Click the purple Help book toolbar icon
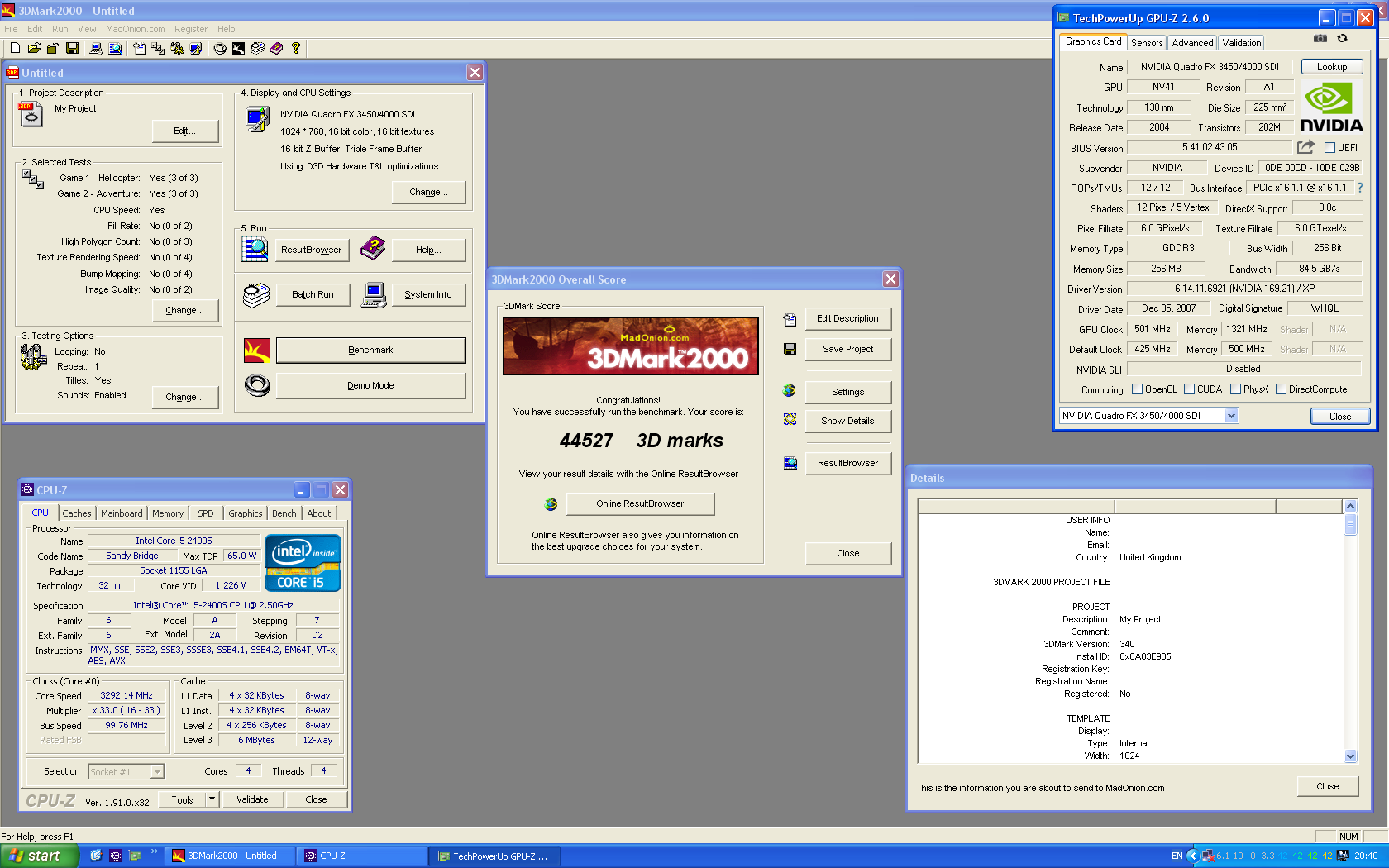This screenshot has width=1389, height=868. point(277,49)
